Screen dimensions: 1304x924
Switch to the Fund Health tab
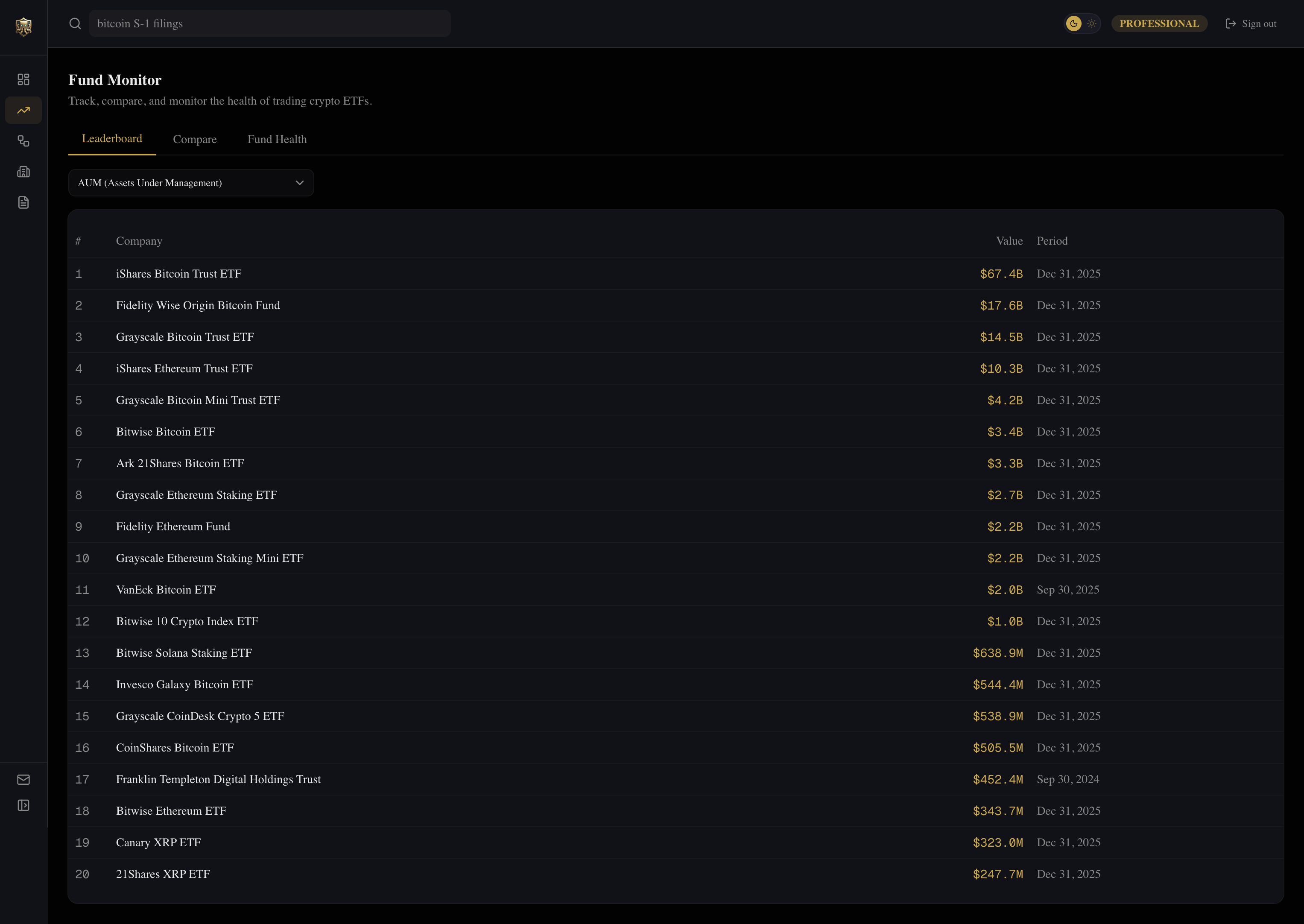point(277,139)
